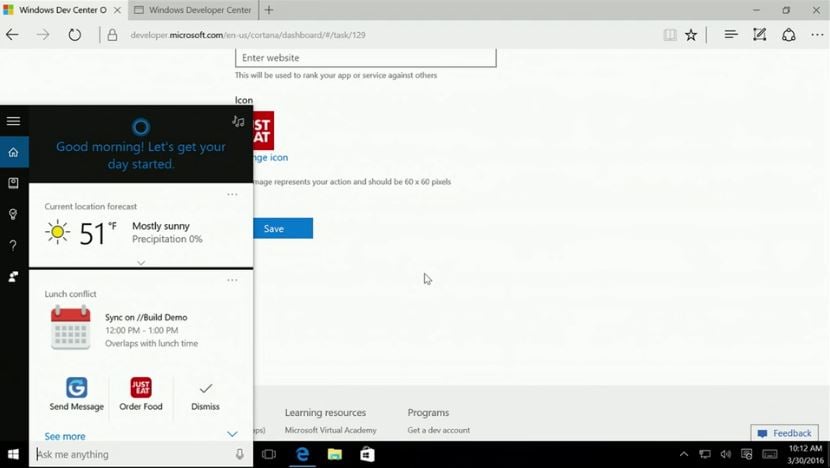Go back in the browser

(12, 35)
